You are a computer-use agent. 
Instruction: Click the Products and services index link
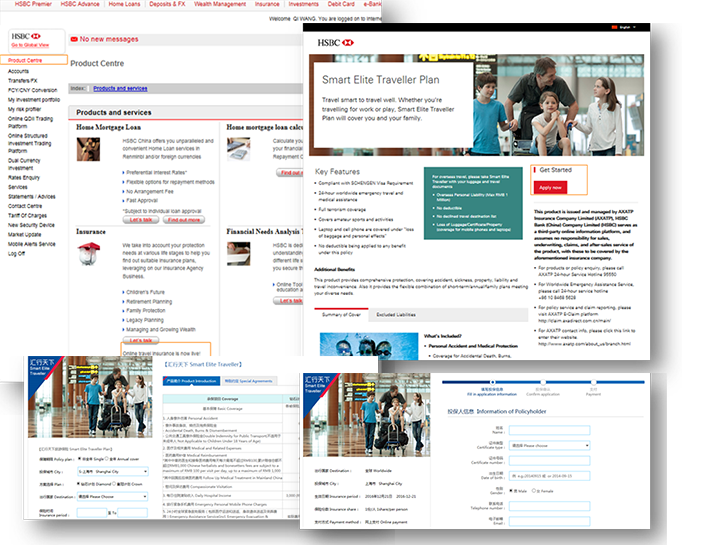pos(120,88)
